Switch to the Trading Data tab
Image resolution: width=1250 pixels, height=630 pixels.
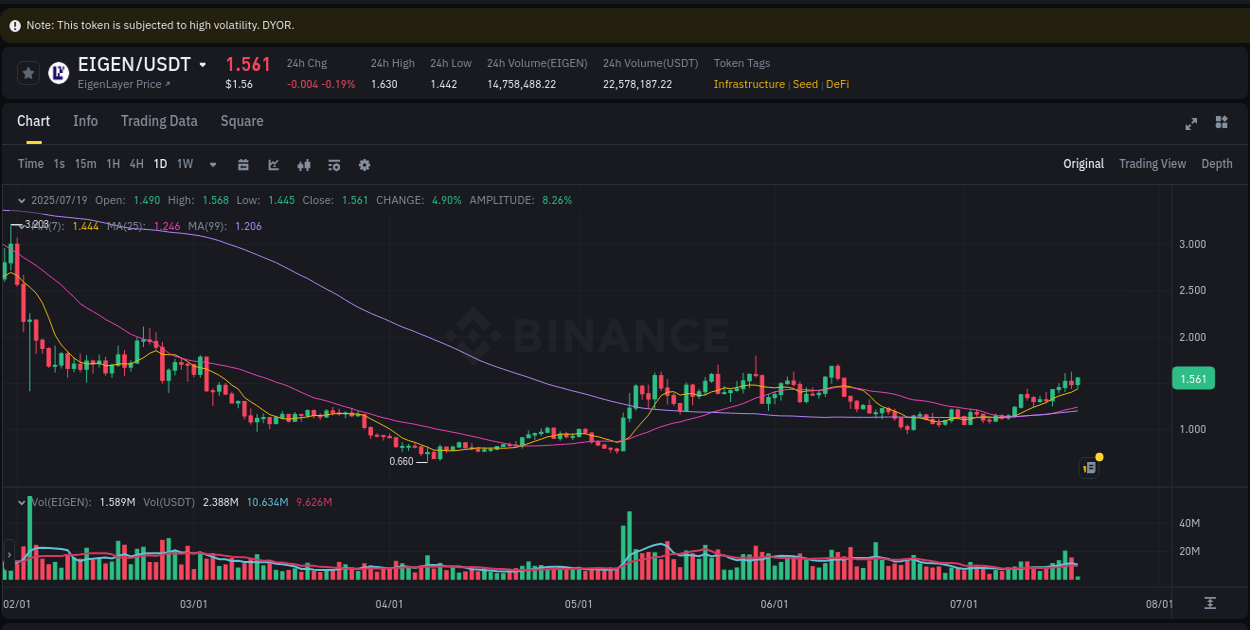tap(159, 121)
